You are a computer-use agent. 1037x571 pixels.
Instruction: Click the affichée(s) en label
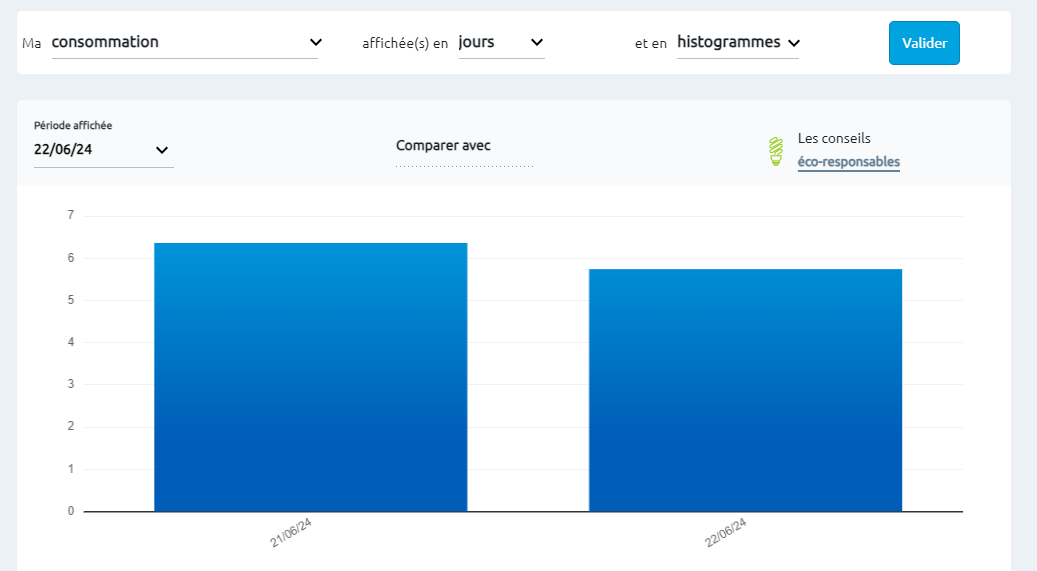coord(404,43)
